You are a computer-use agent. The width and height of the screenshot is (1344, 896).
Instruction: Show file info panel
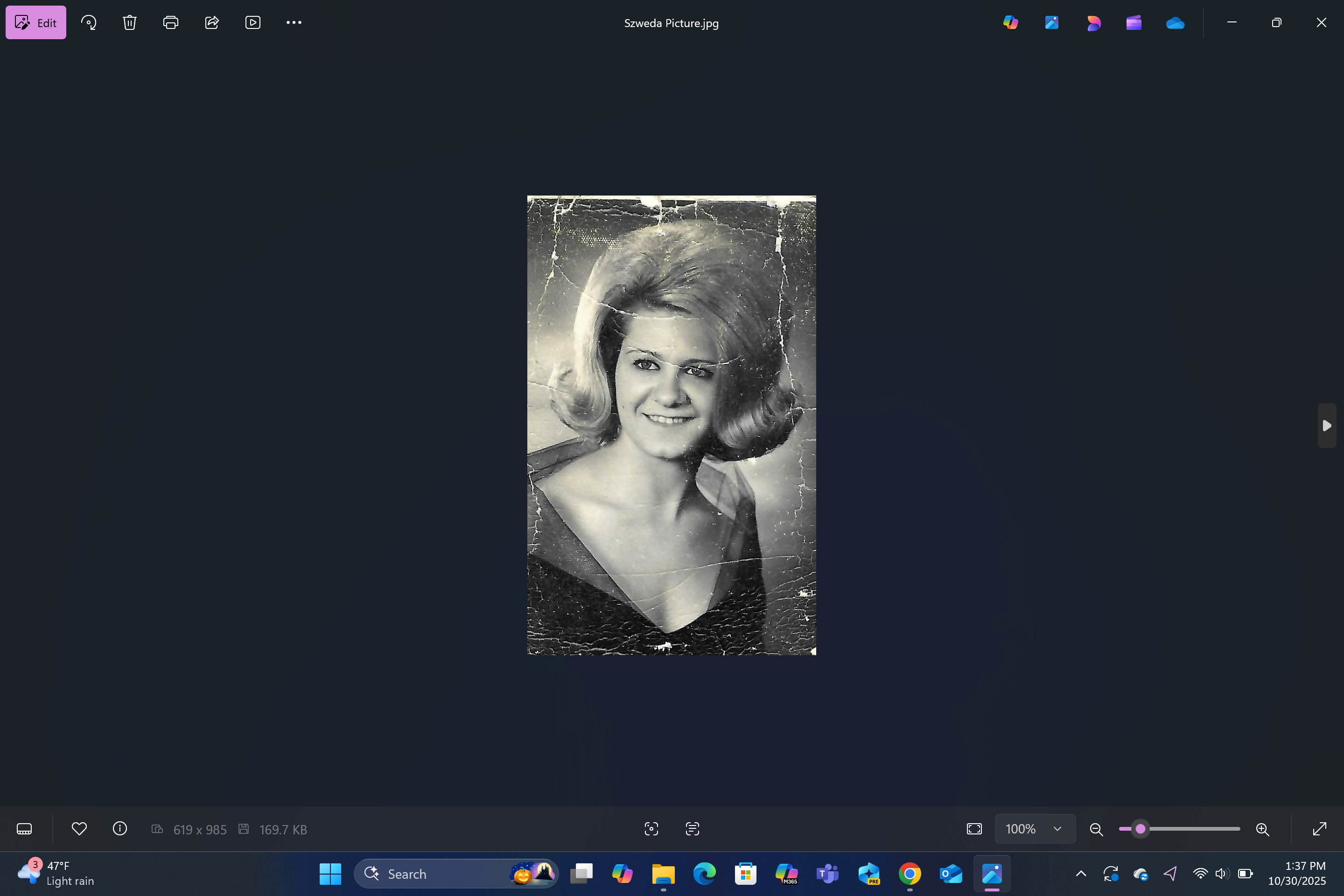click(120, 829)
